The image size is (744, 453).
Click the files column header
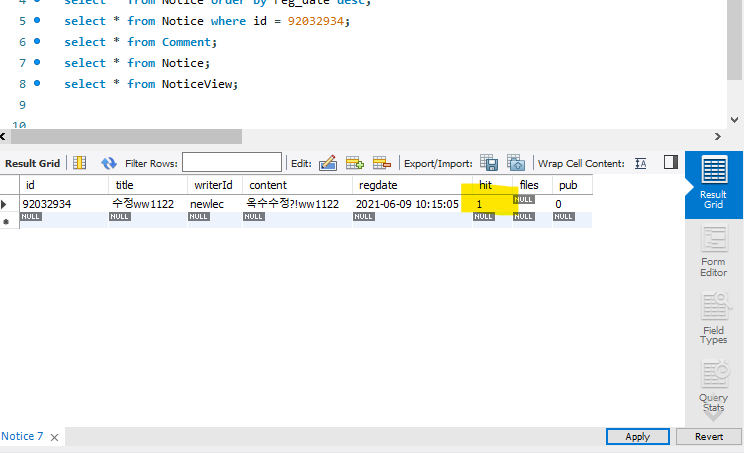tap(532, 185)
